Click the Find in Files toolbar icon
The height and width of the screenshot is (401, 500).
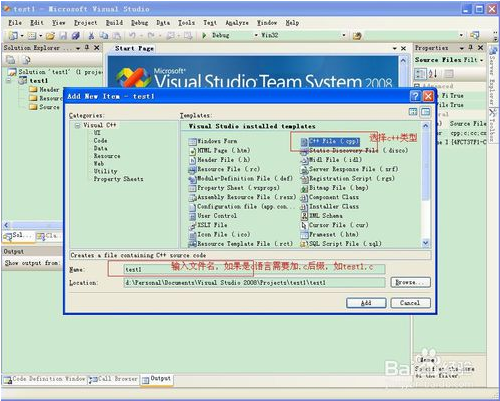coord(357,36)
